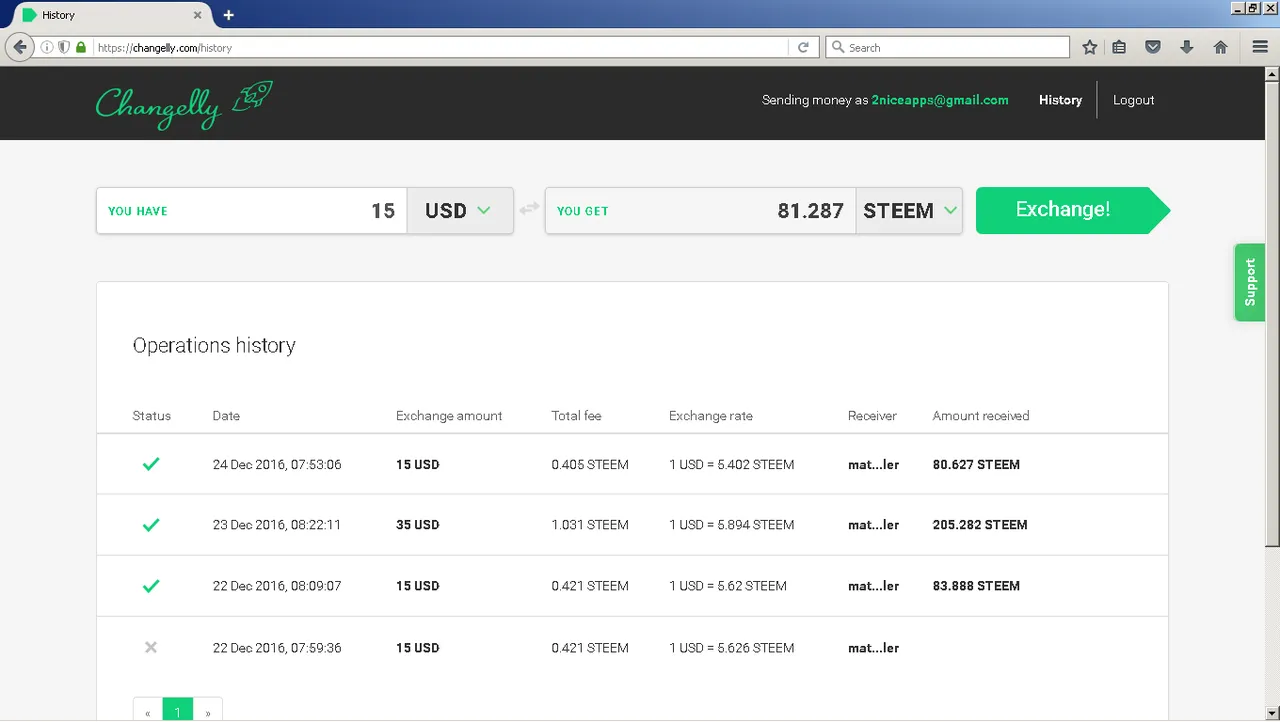Click the Total fee column header
Viewport: 1280px width, 722px height.
click(x=576, y=416)
